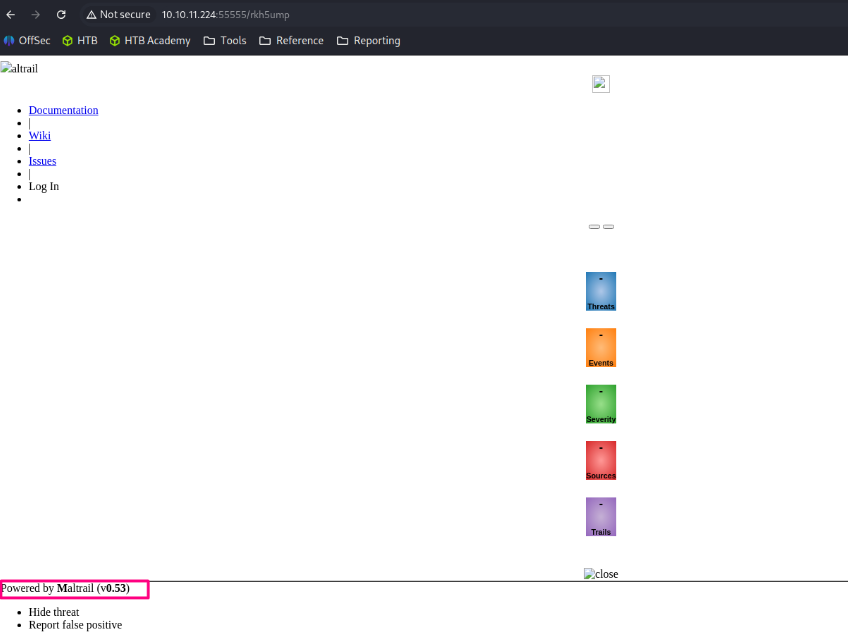
Task: Click the Not secure warning badge
Action: coord(118,15)
